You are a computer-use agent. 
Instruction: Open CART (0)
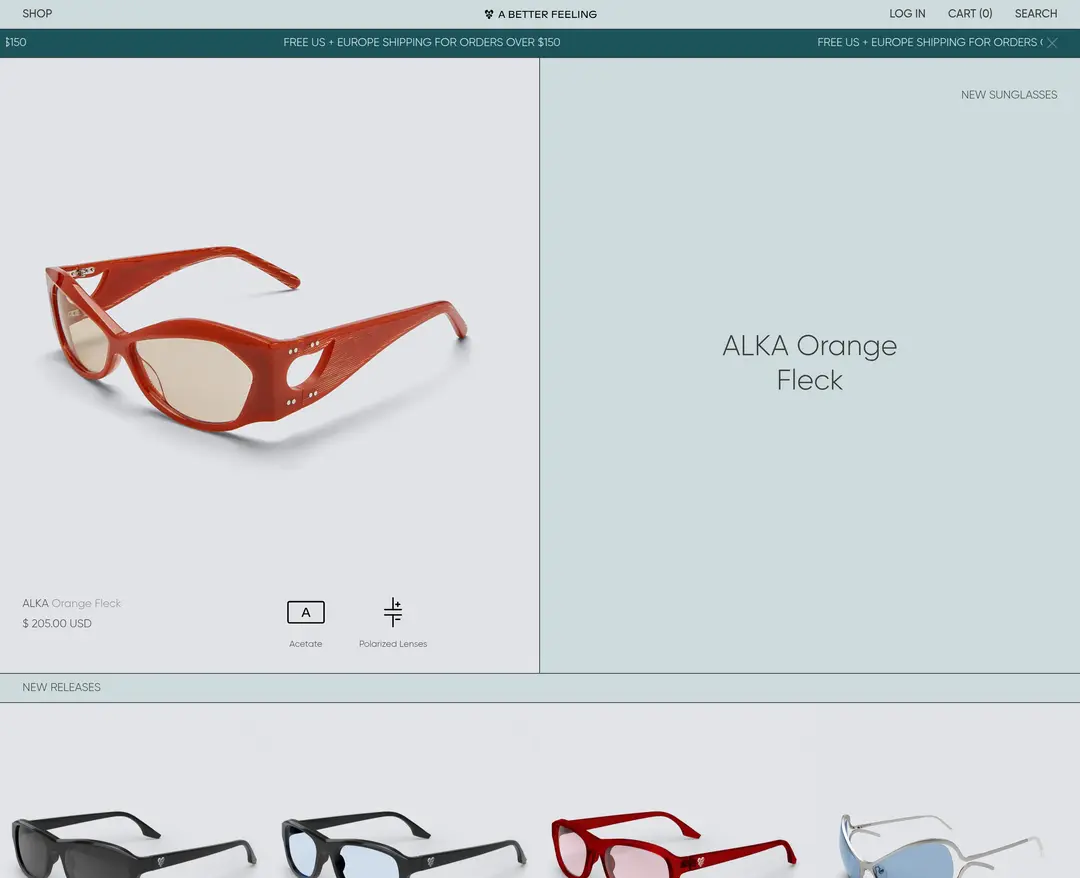coord(970,14)
